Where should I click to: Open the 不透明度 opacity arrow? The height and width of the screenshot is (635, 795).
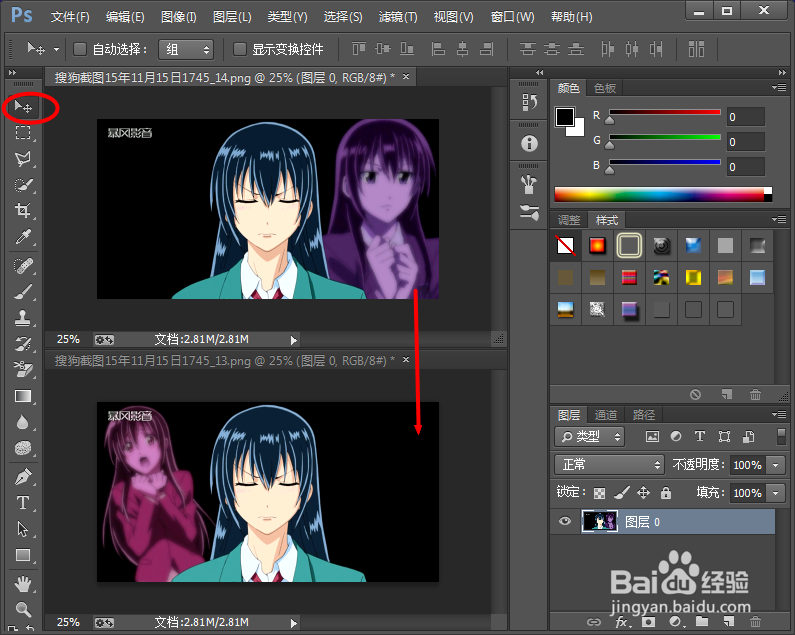click(x=776, y=465)
